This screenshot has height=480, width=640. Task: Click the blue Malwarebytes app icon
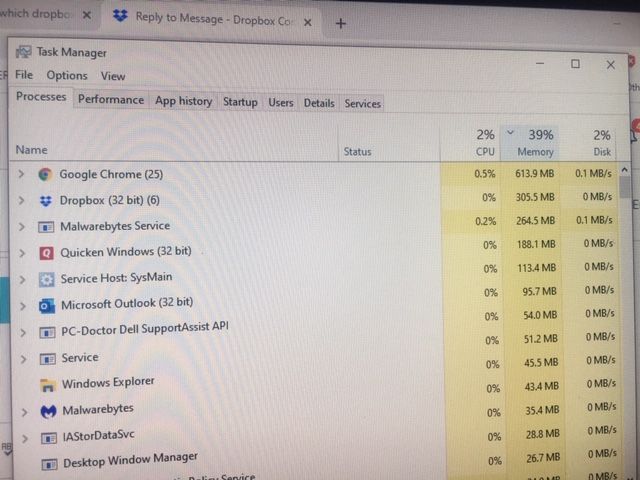tap(49, 411)
